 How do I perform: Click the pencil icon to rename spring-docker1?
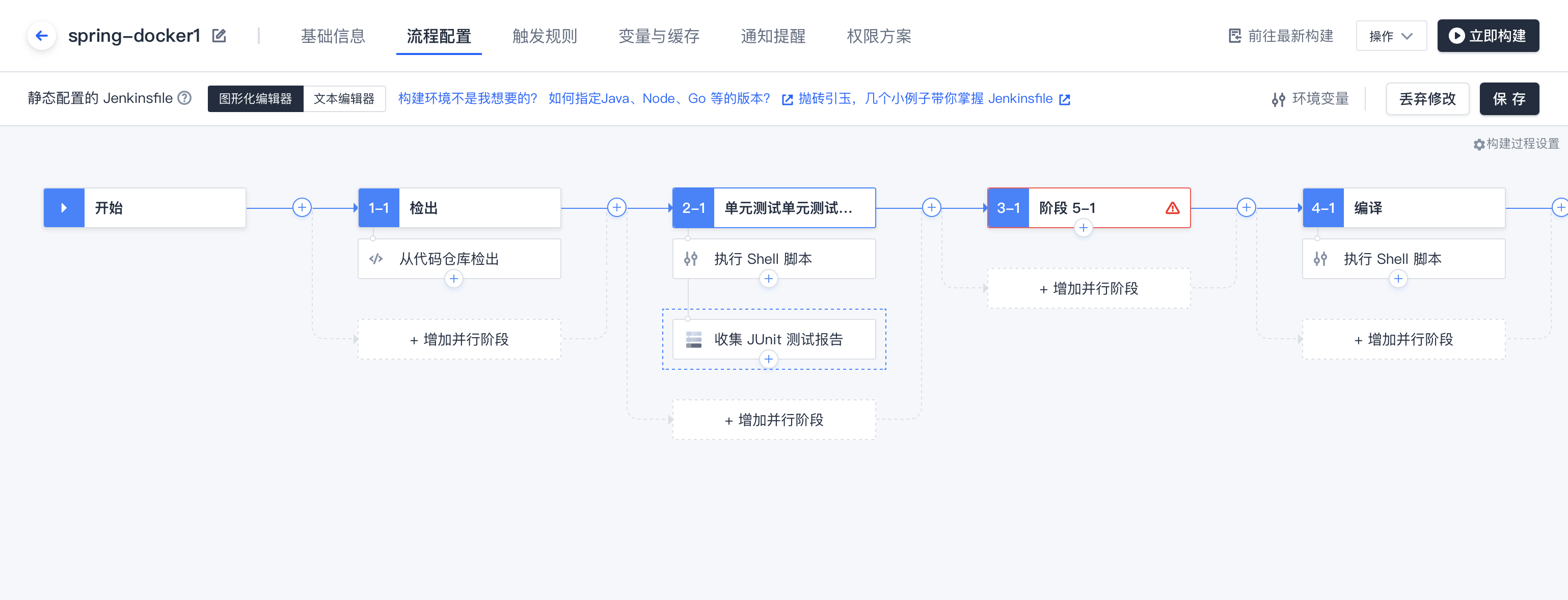pyautogui.click(x=219, y=35)
